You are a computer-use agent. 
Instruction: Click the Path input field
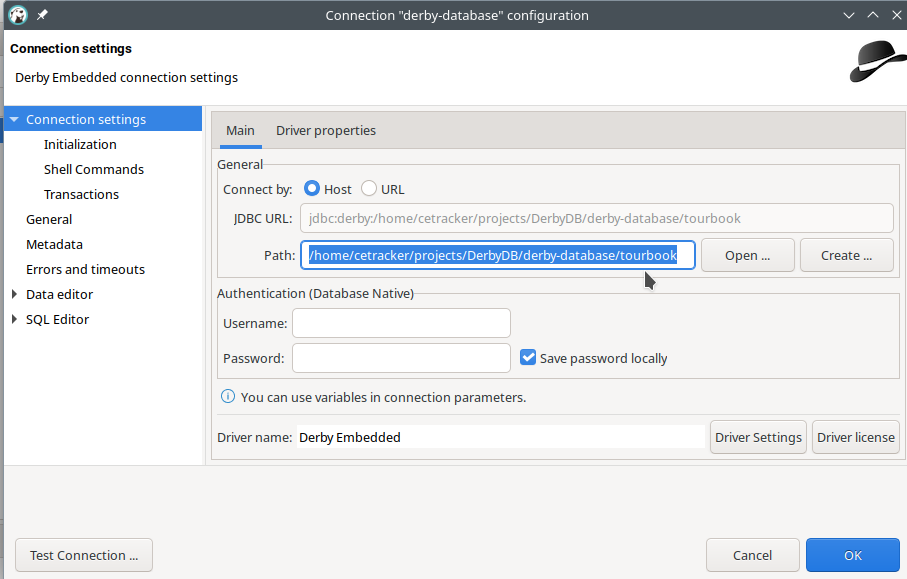[x=497, y=255]
